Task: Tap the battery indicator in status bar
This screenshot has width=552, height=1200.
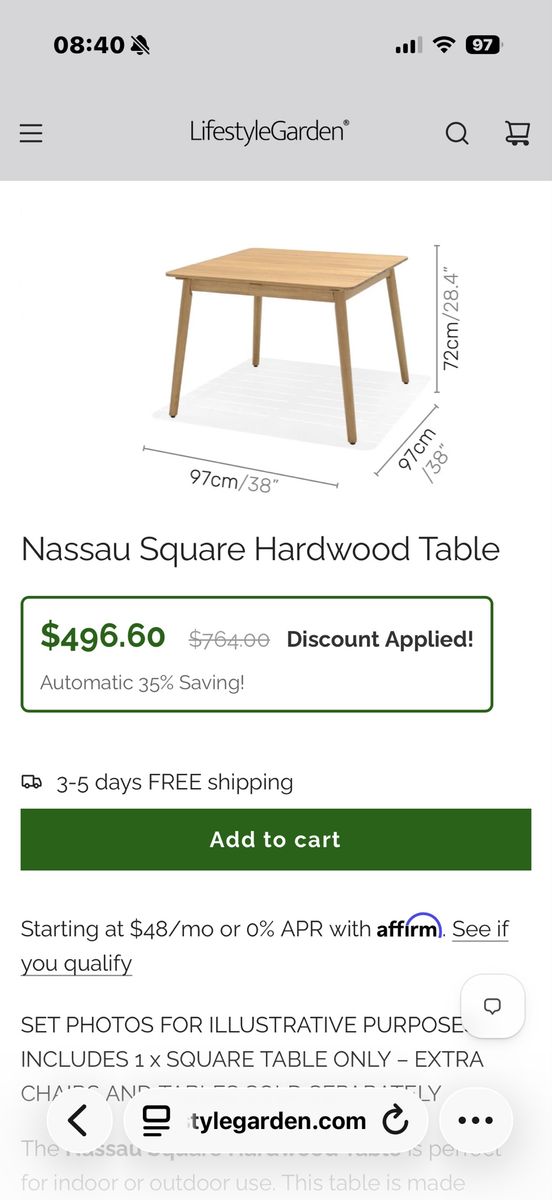Action: coord(484,45)
